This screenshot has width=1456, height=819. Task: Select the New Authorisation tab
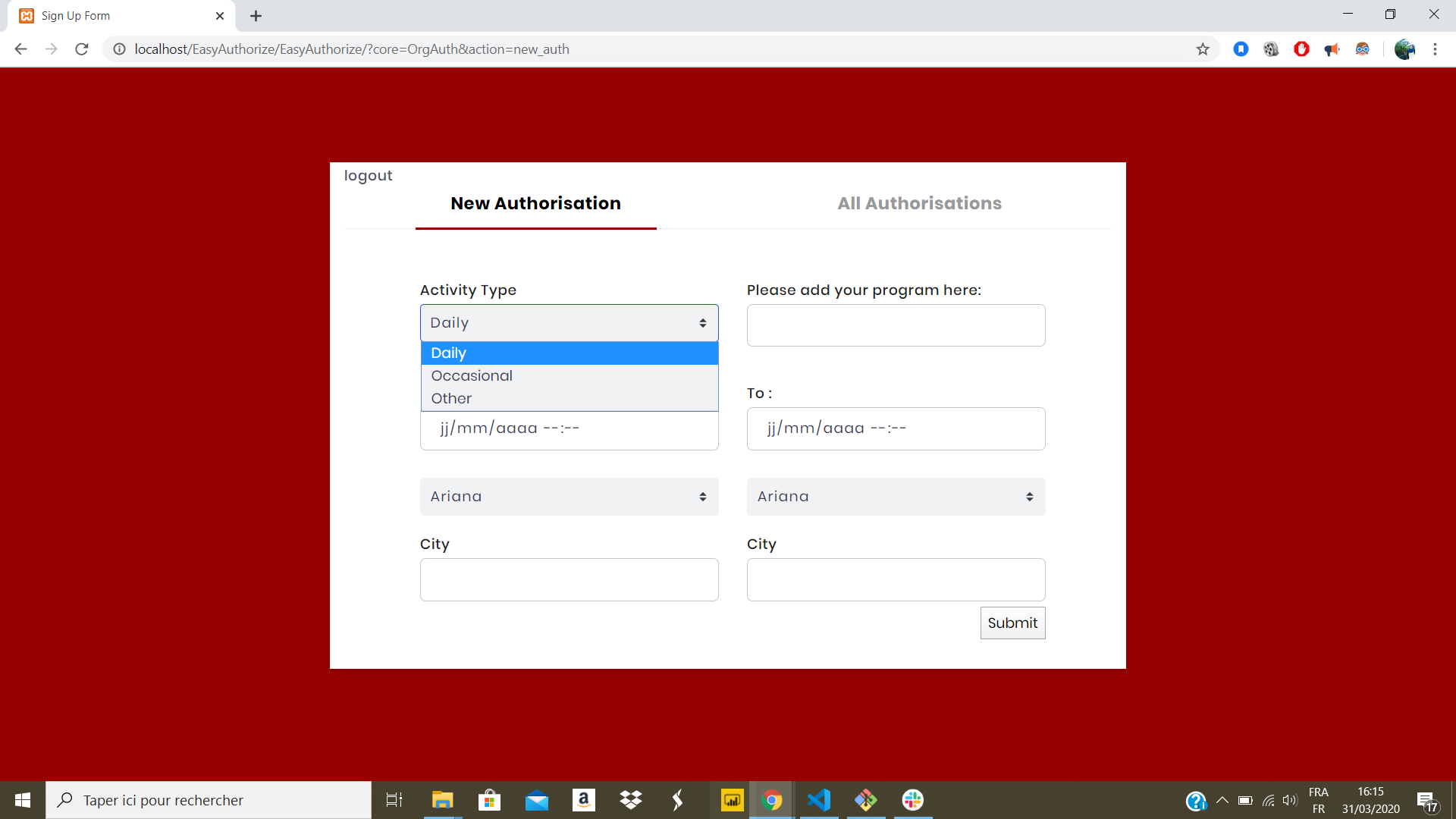click(x=535, y=203)
